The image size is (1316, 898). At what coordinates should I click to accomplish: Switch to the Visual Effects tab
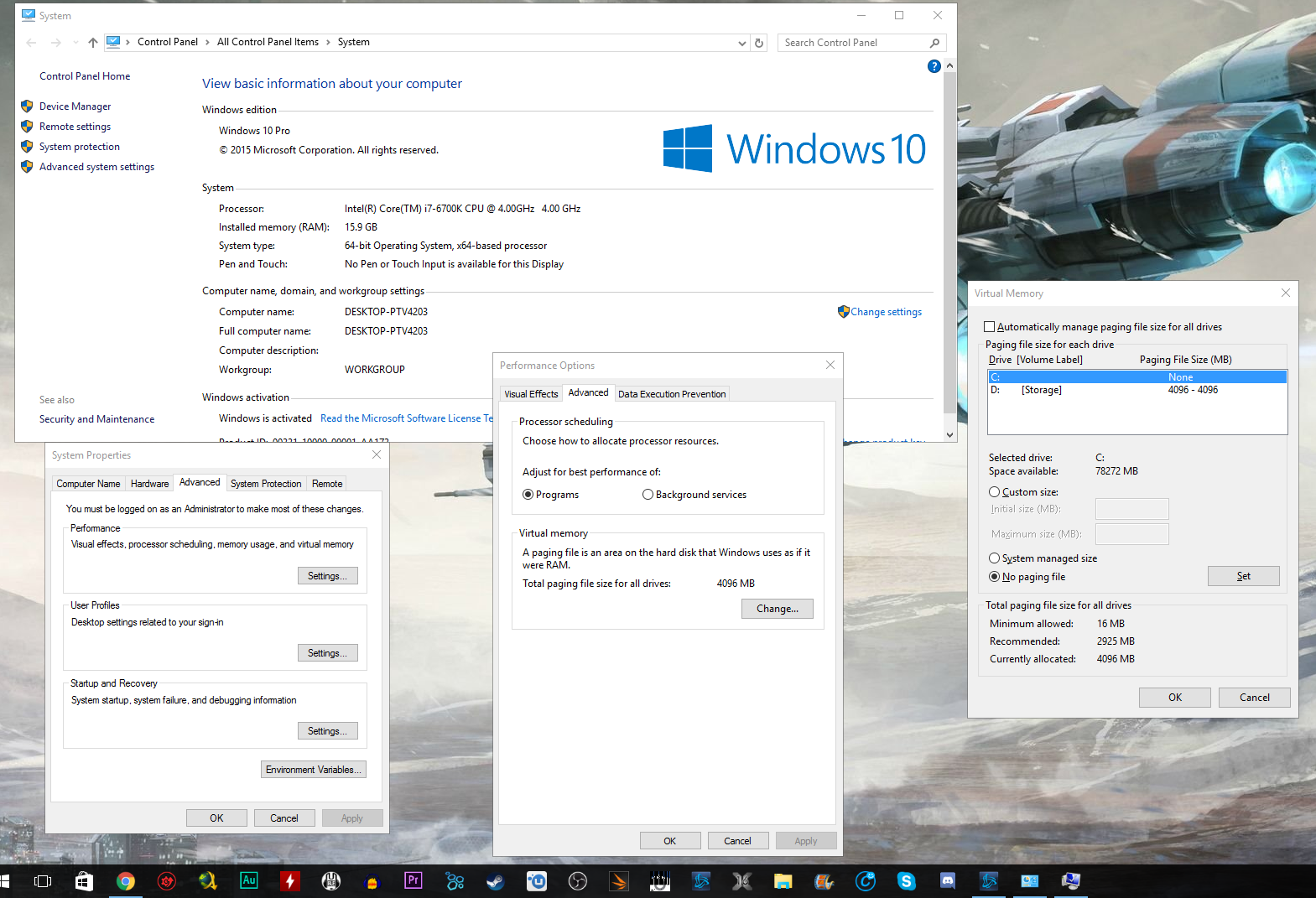(531, 394)
